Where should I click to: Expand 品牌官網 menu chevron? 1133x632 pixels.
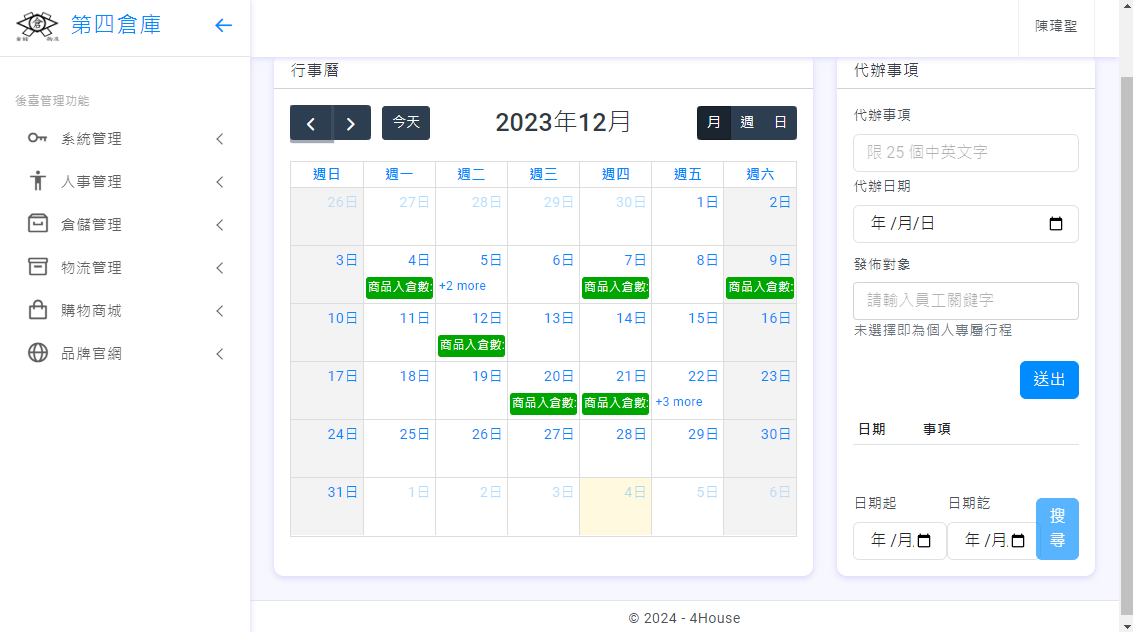coord(220,353)
